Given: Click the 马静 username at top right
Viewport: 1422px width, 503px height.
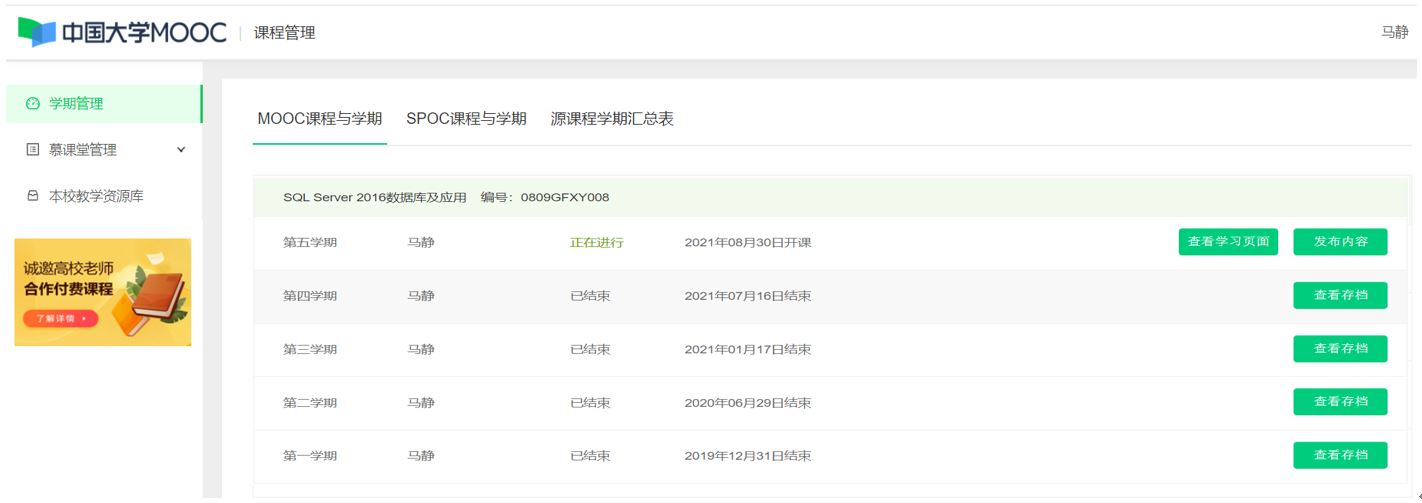Looking at the screenshot, I should [1394, 32].
